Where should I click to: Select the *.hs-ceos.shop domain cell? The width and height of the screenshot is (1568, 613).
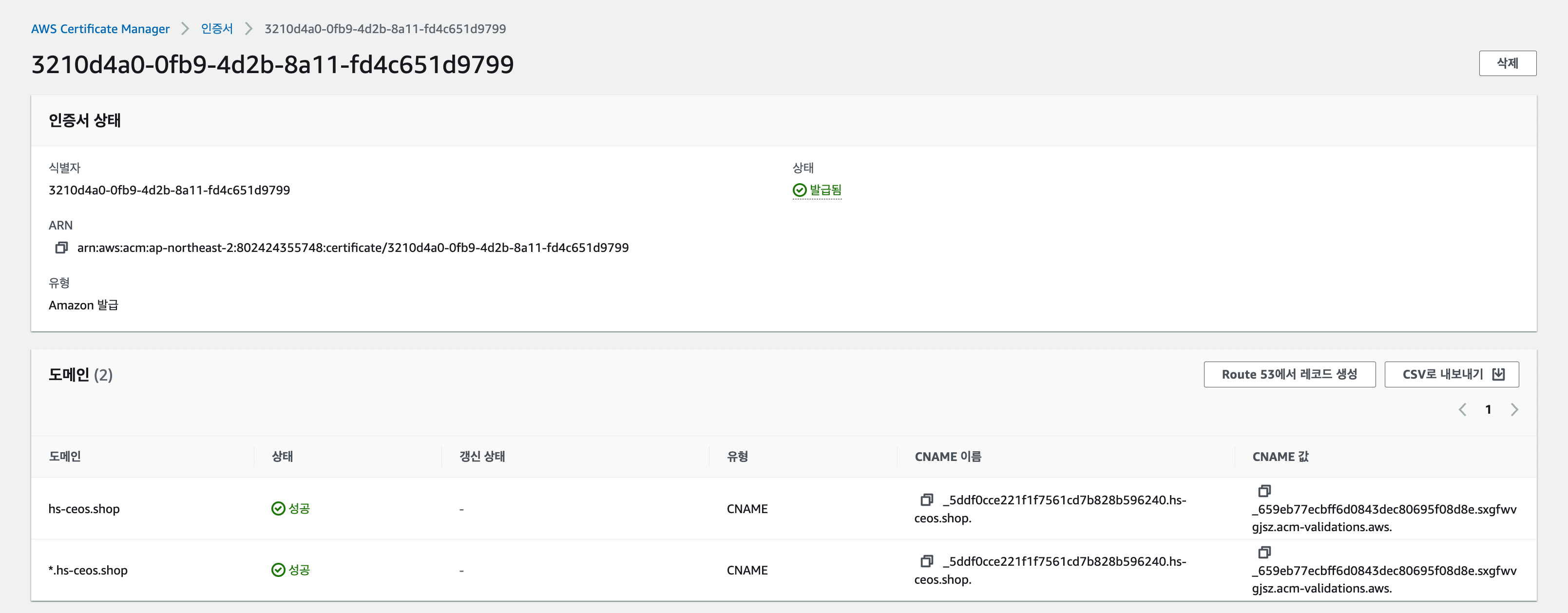88,571
